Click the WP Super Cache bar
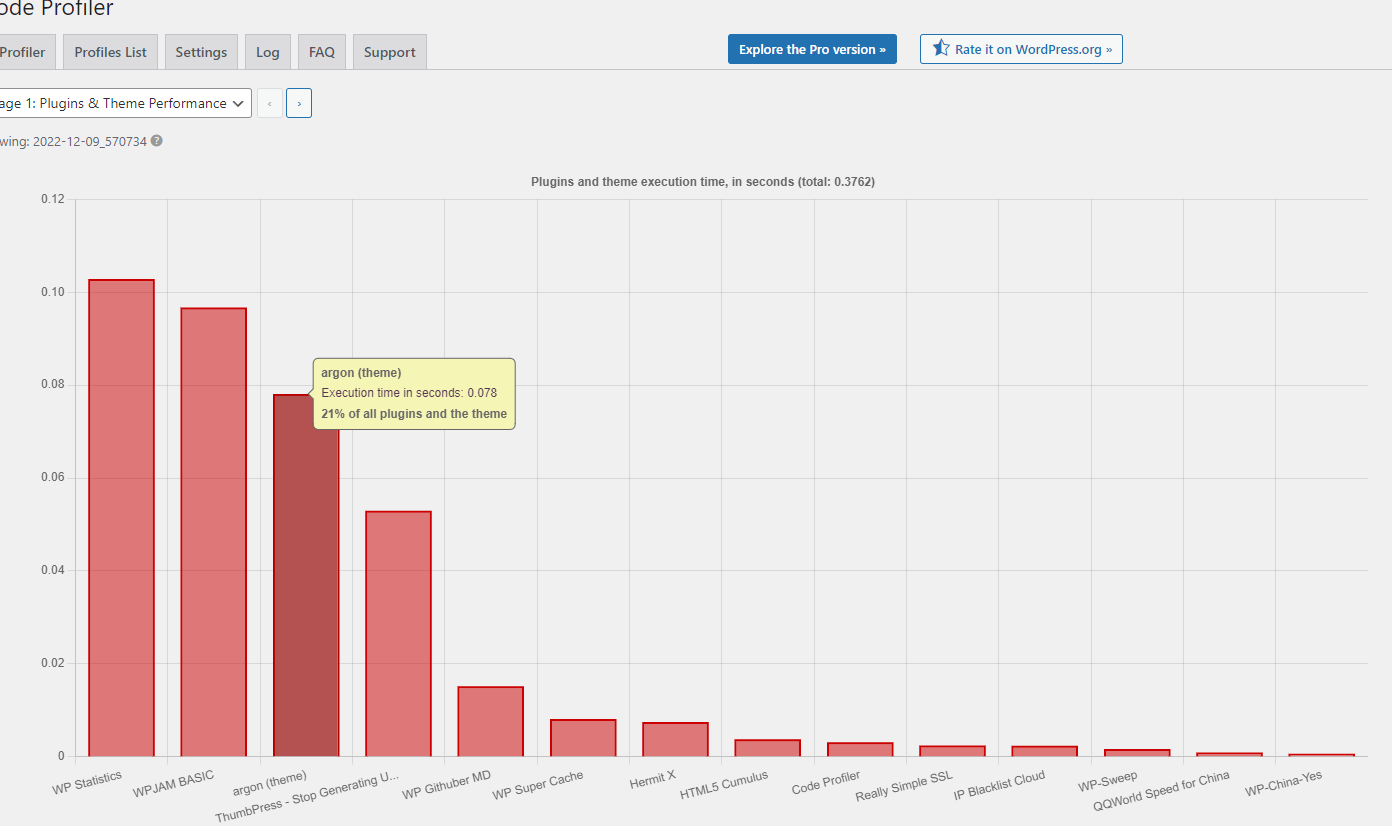 pyautogui.click(x=583, y=738)
